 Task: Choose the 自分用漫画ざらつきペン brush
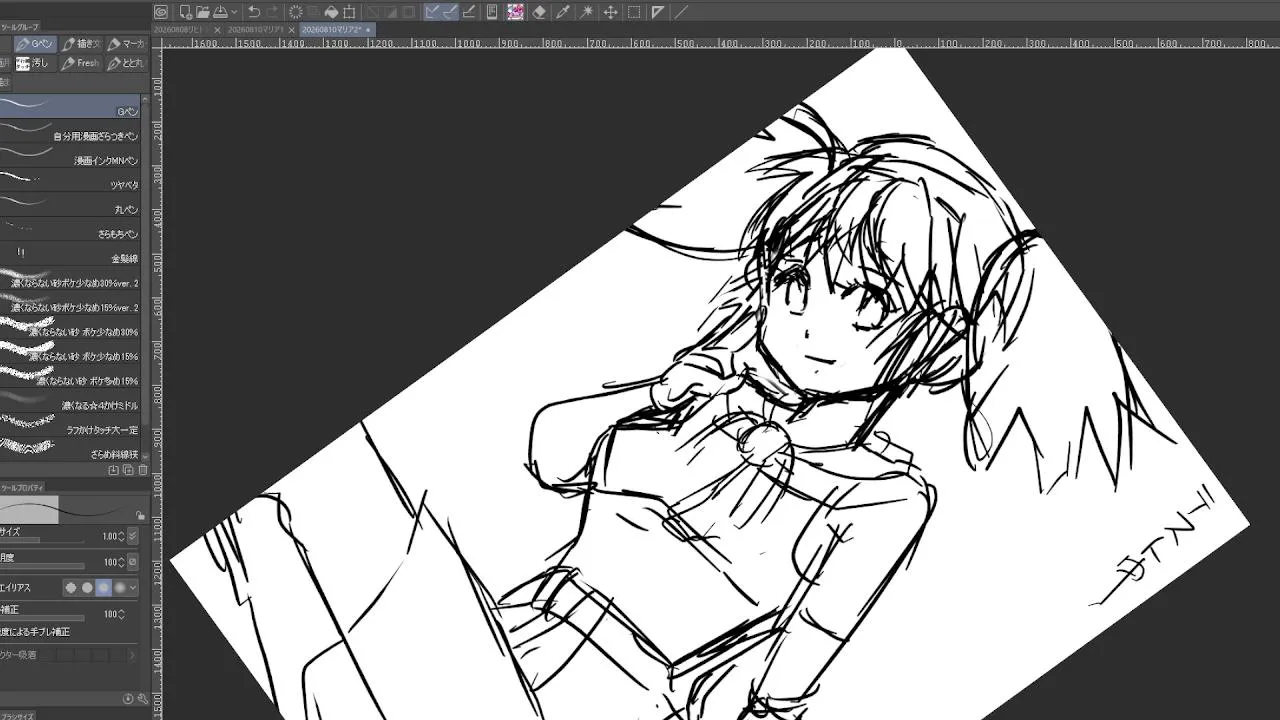pyautogui.click(x=71, y=130)
